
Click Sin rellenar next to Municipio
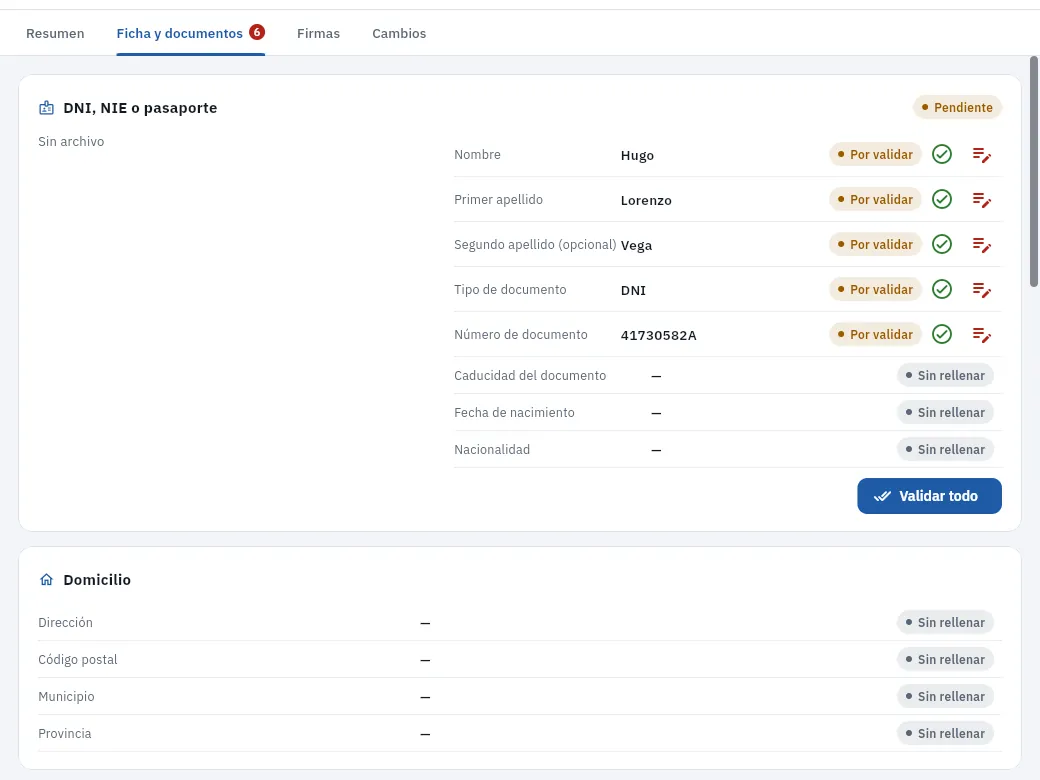pos(945,697)
